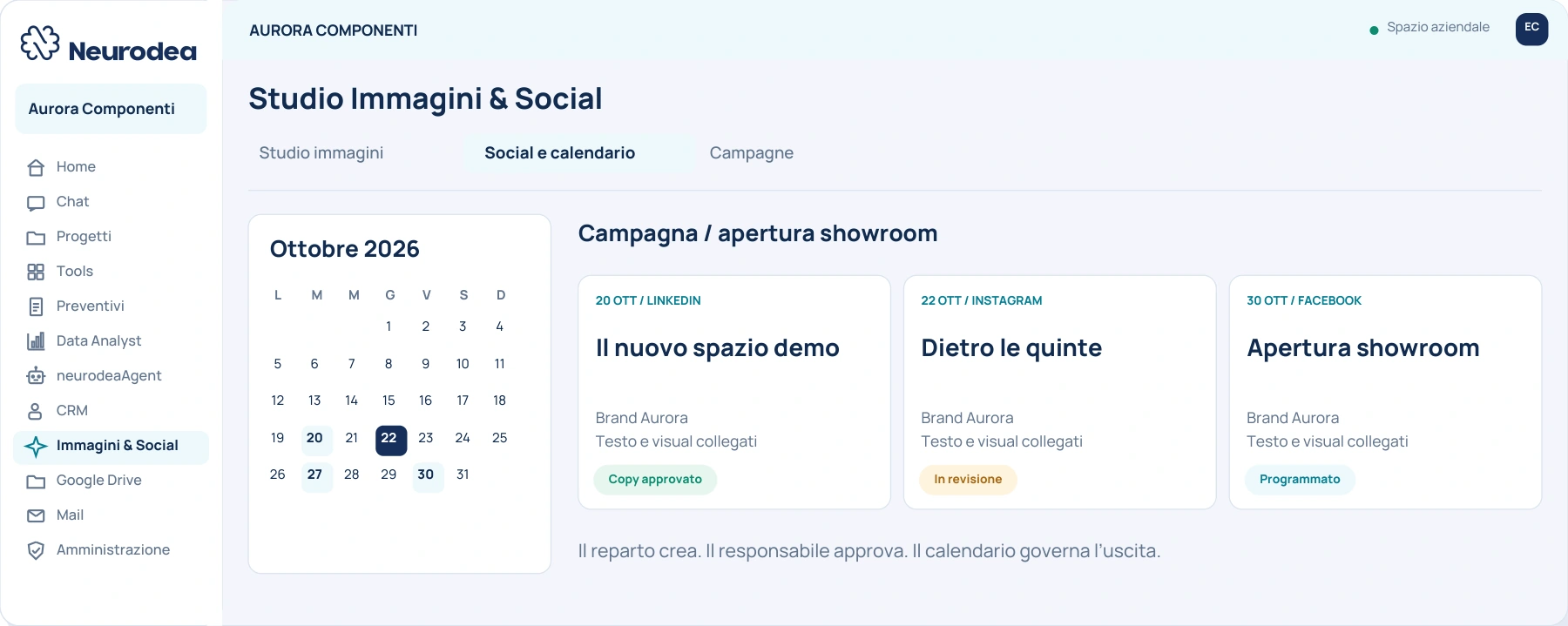
Task: Open the Tools menu label
Action: [75, 271]
